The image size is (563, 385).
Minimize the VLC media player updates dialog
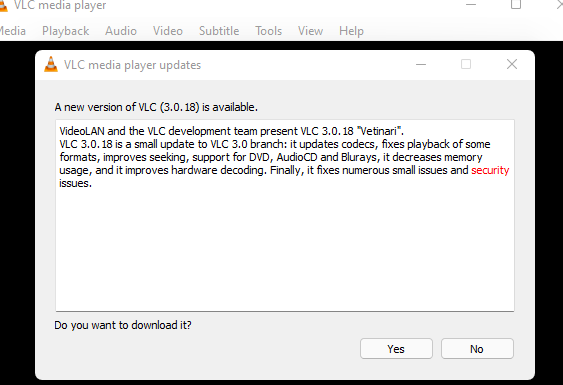[x=421, y=64]
